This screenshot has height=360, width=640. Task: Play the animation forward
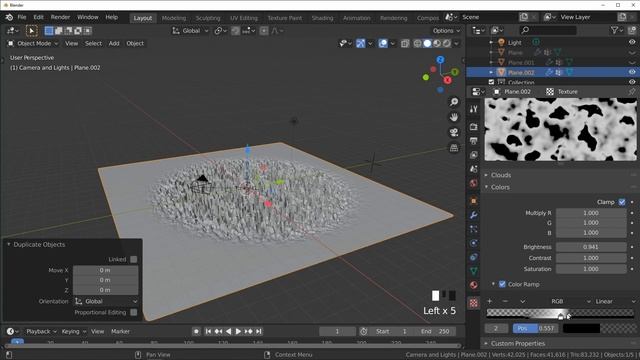(x=238, y=331)
